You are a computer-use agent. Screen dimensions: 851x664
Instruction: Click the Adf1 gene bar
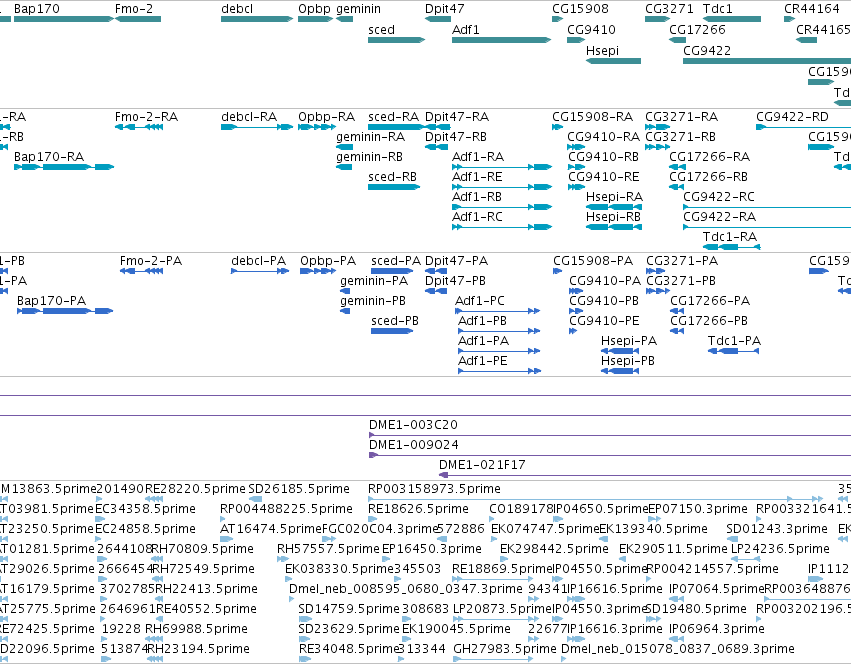(501, 40)
